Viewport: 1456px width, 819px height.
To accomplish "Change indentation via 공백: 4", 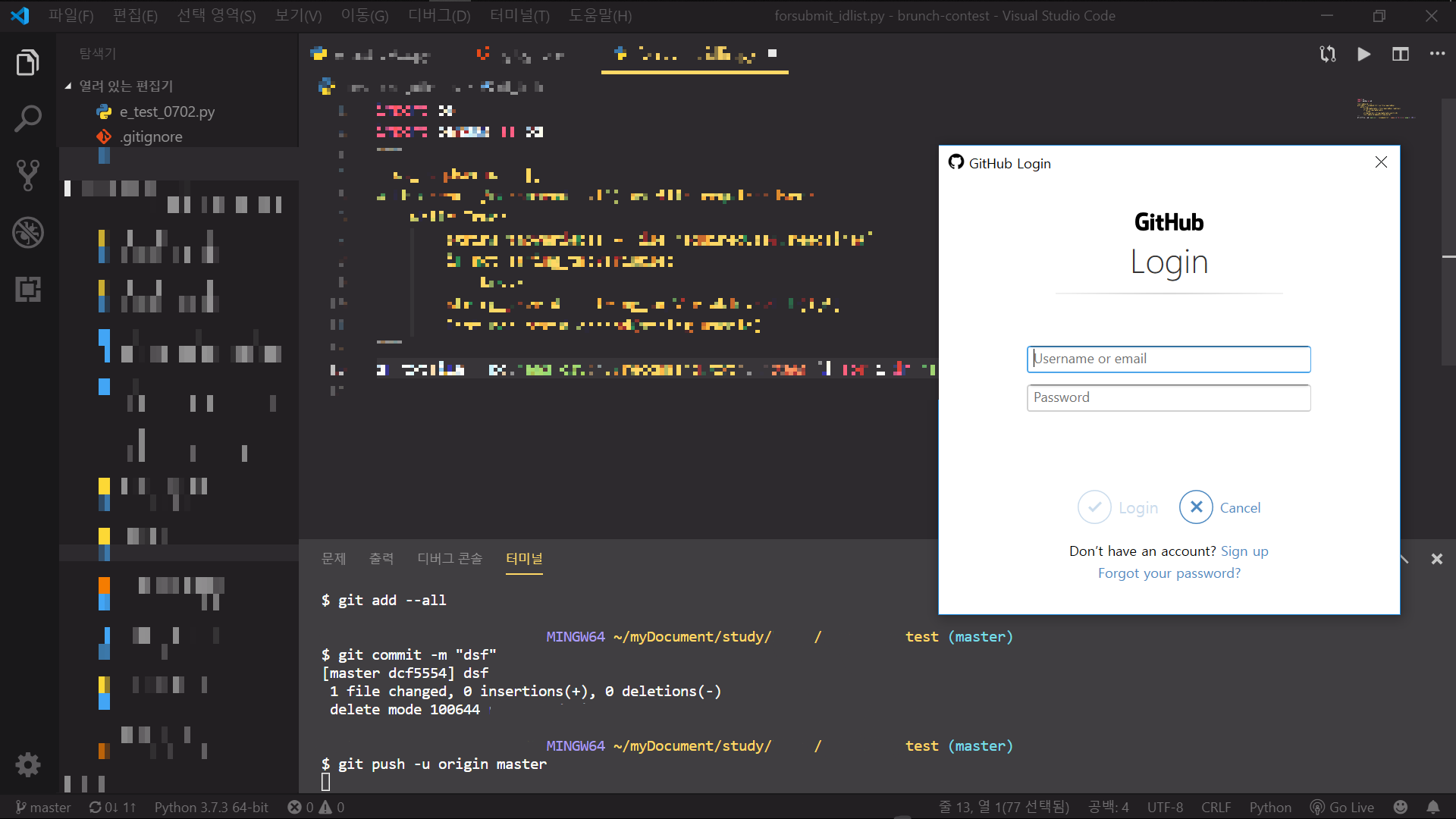I will point(1108,807).
